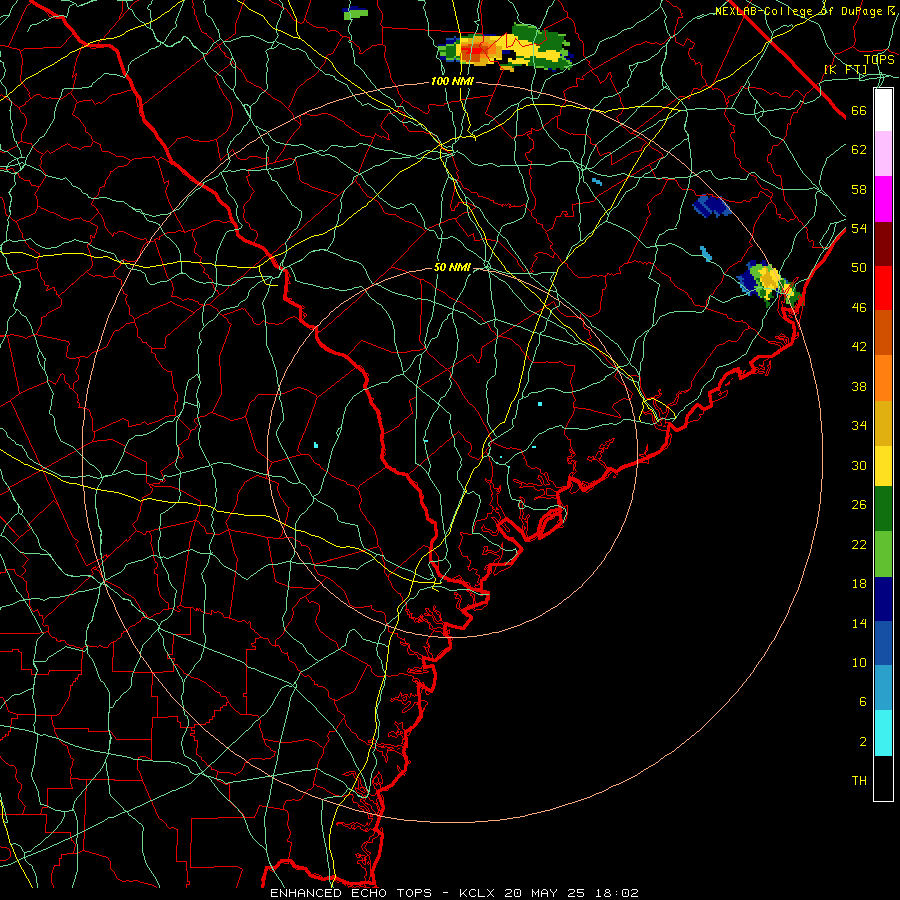The width and height of the screenshot is (900, 900).
Task: Click the legend value "62"
Action: click(x=859, y=150)
